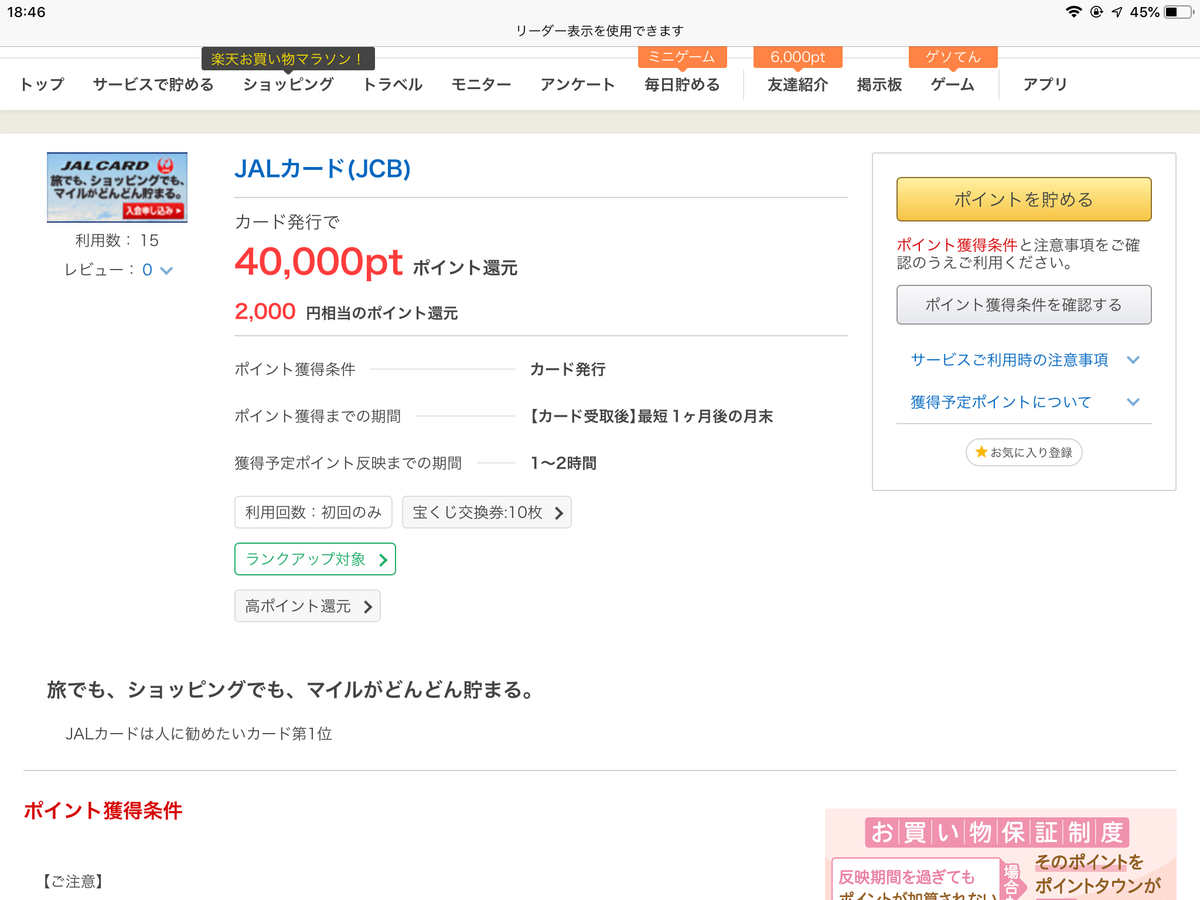Click the 6,000pt orange badge

797,57
